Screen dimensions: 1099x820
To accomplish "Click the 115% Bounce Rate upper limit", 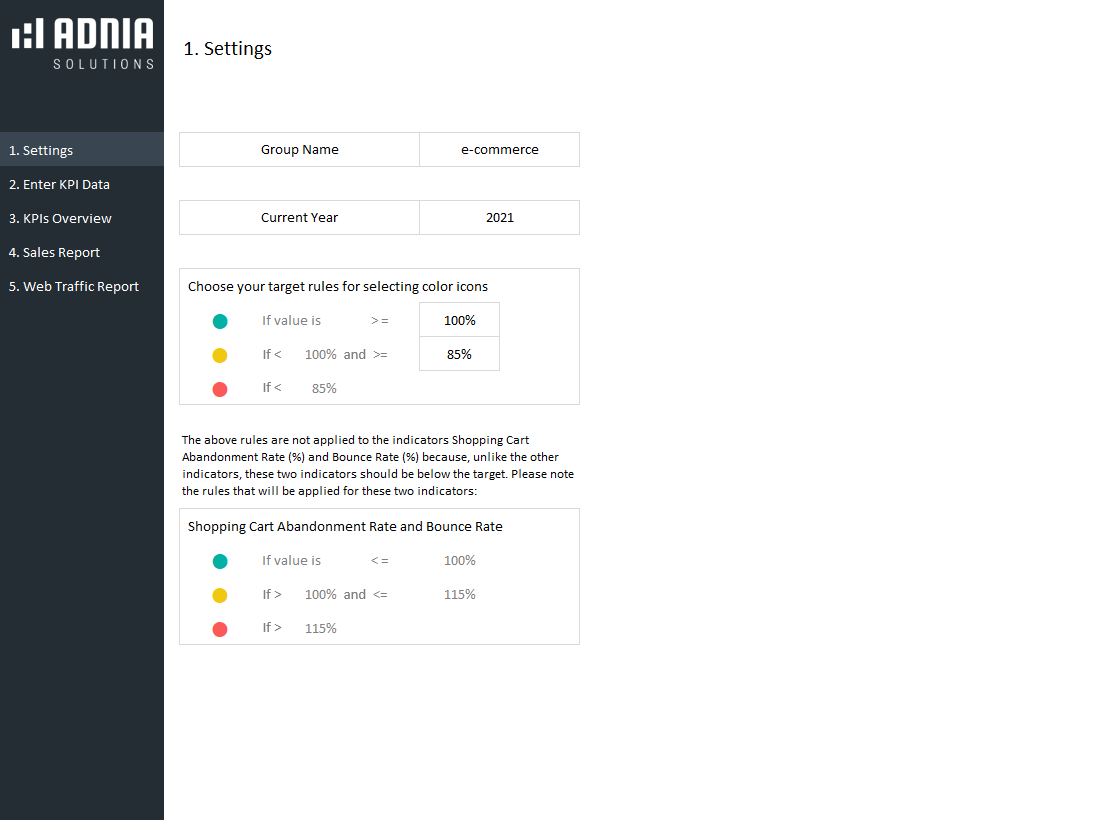I will click(459, 594).
